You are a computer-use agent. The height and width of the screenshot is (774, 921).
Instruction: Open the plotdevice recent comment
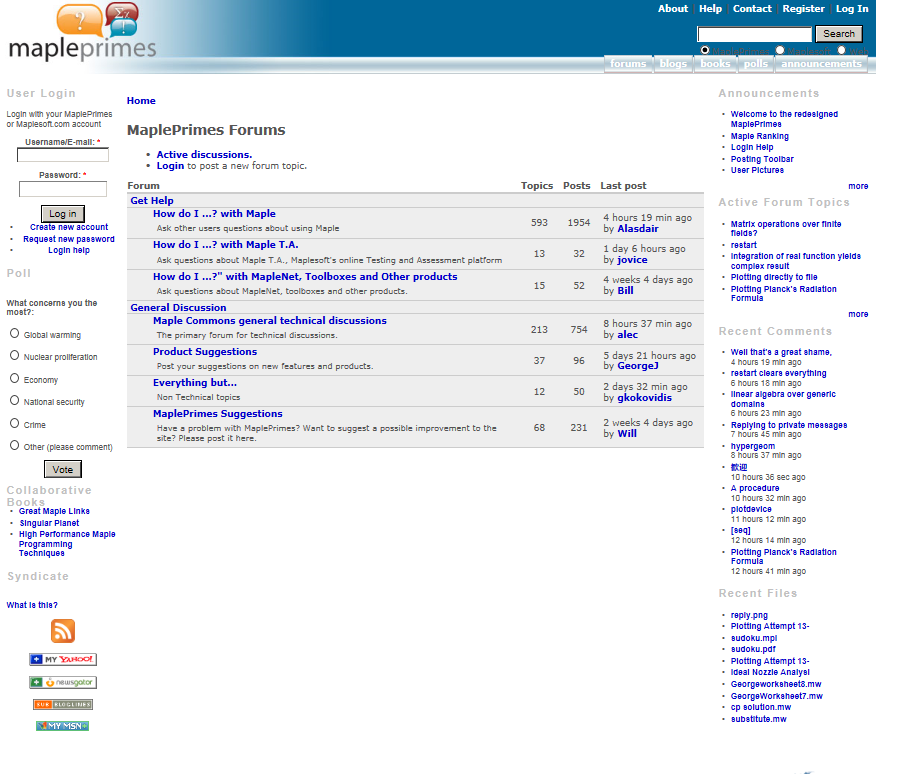click(751, 510)
